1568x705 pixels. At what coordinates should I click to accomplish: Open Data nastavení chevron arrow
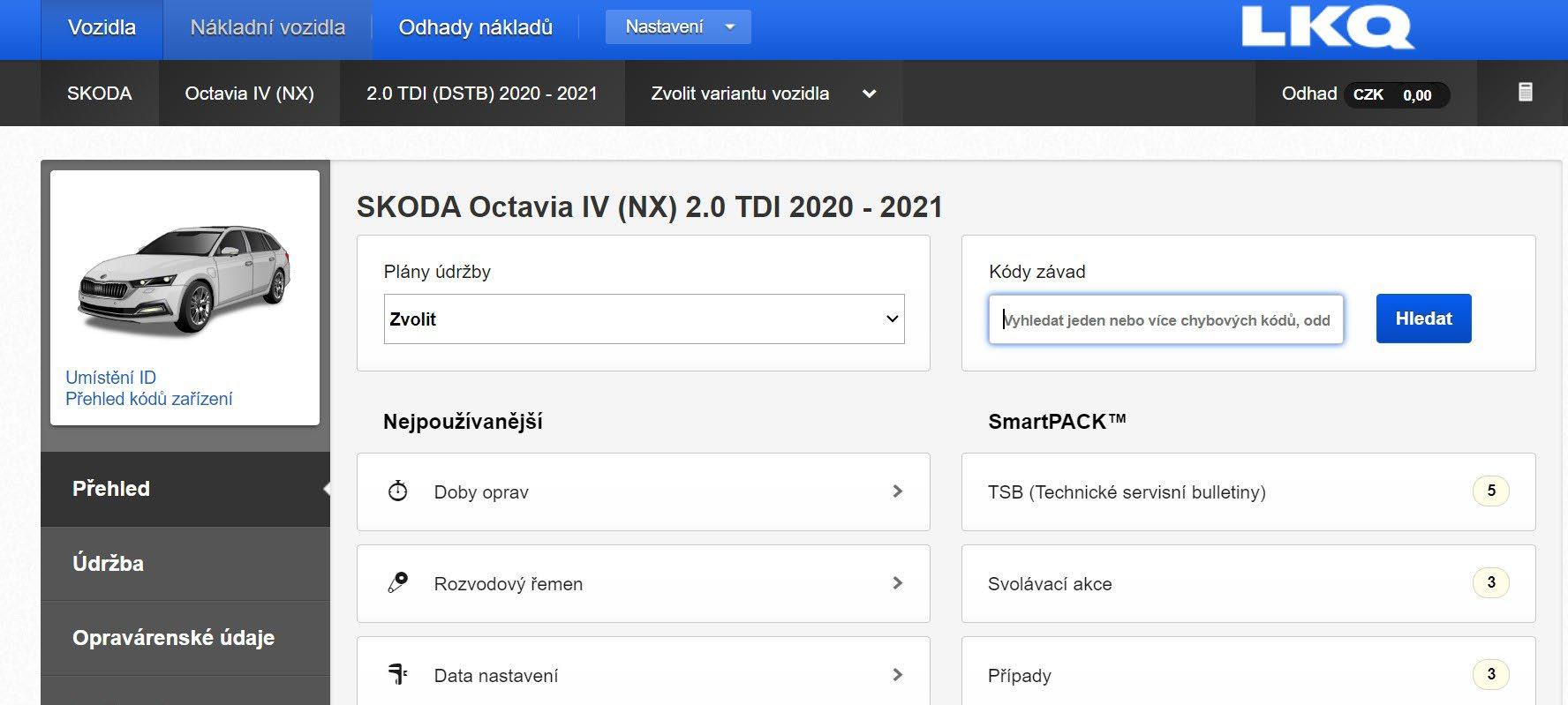coord(897,675)
